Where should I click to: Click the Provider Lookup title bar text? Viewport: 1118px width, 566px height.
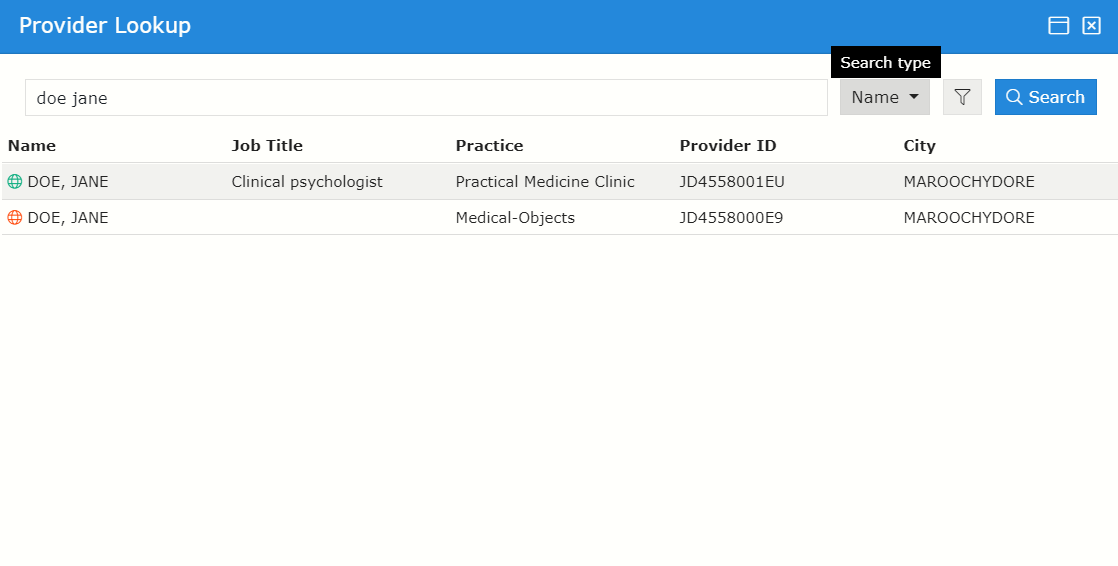105,26
